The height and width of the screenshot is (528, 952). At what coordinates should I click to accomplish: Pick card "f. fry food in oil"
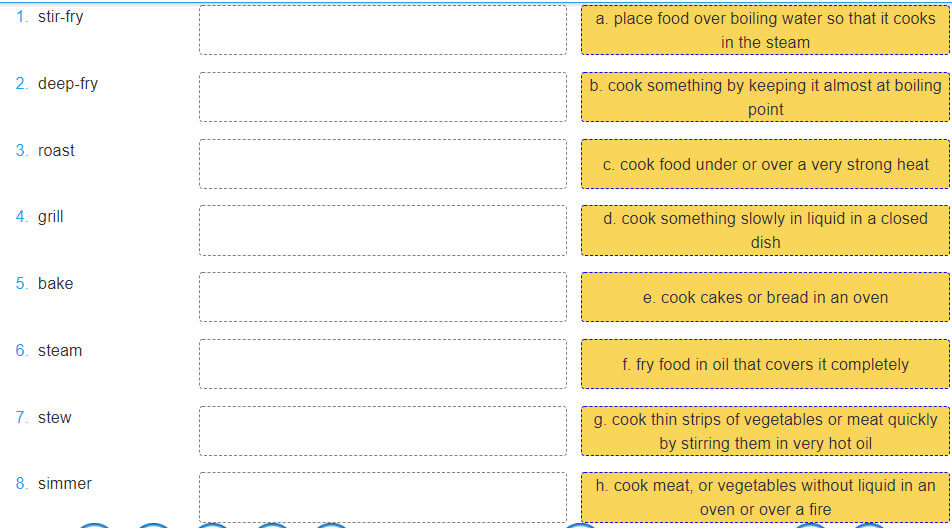(765, 364)
